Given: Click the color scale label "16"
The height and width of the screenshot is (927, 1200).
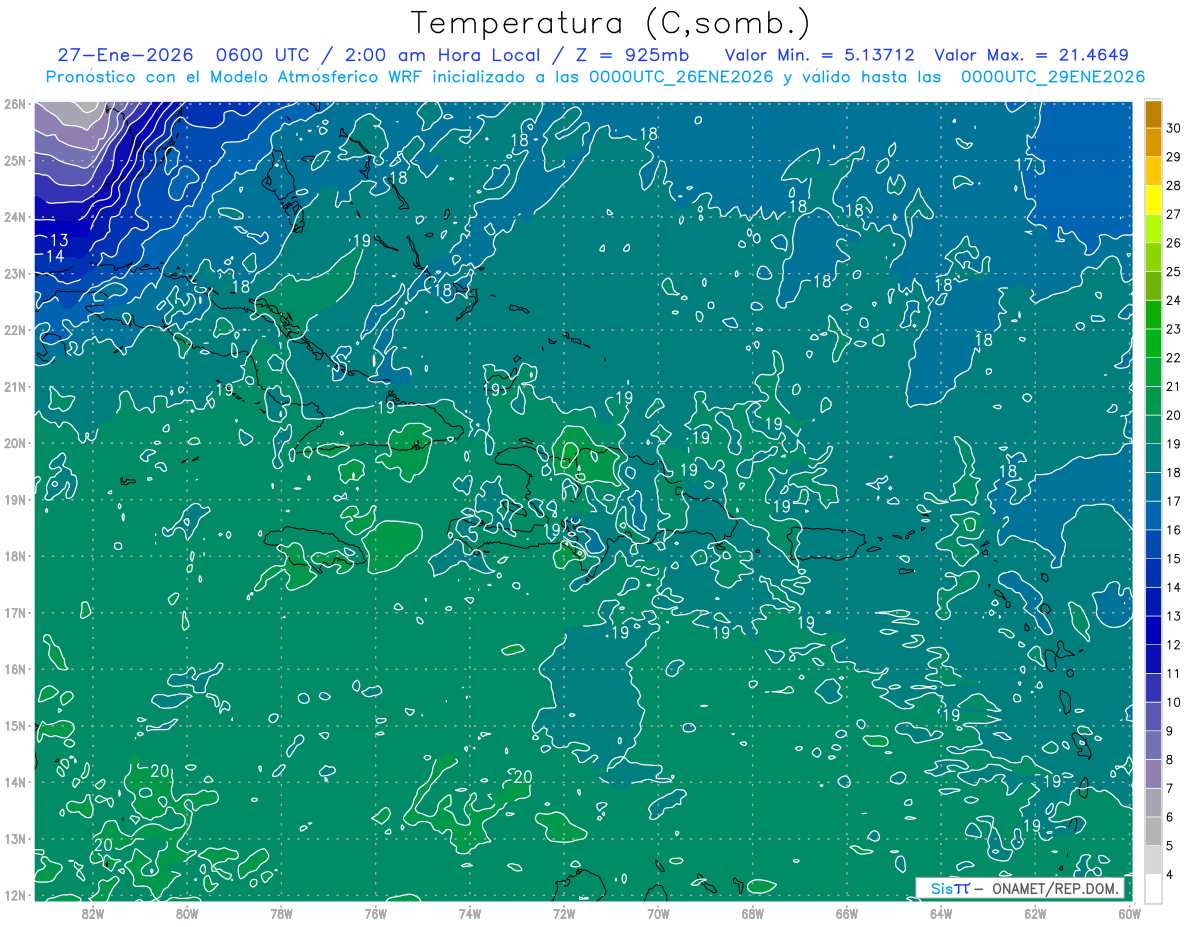Looking at the screenshot, I should coord(1174,530).
